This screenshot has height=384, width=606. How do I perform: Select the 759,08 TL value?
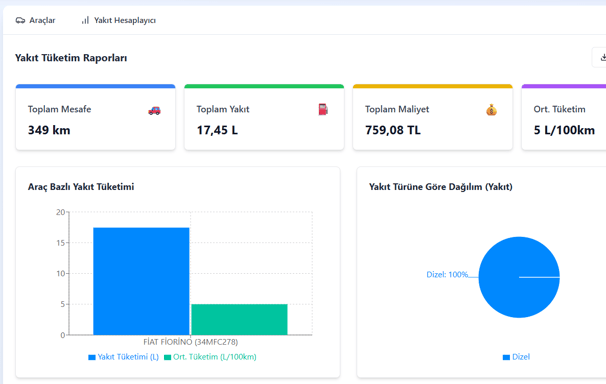click(393, 130)
